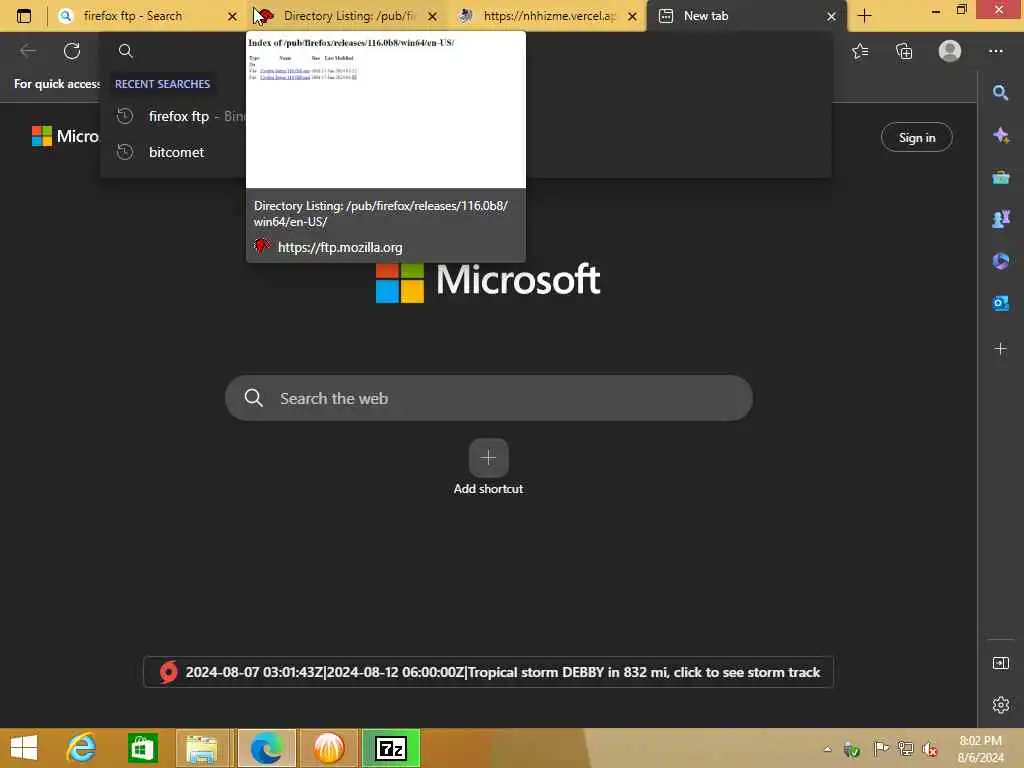The height and width of the screenshot is (768, 1024).
Task: Click the https://ftp.mozilla.org preview link
Action: pos(340,248)
